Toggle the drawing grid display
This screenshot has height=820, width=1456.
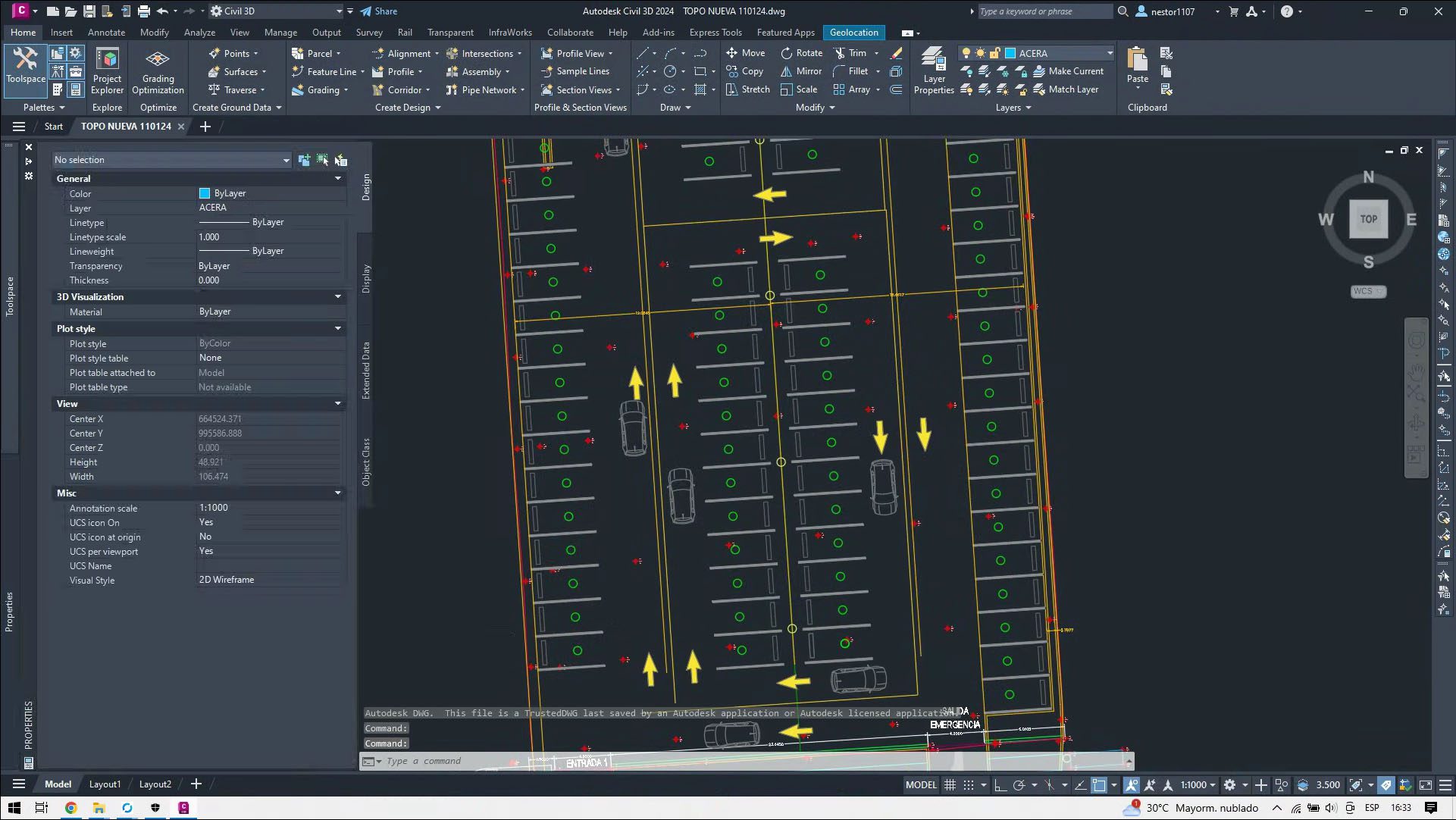coord(950,785)
